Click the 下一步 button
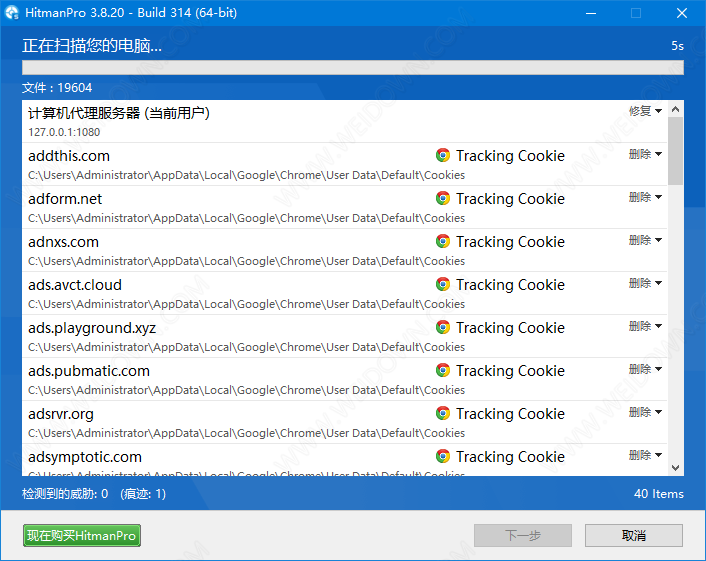 [x=523, y=535]
